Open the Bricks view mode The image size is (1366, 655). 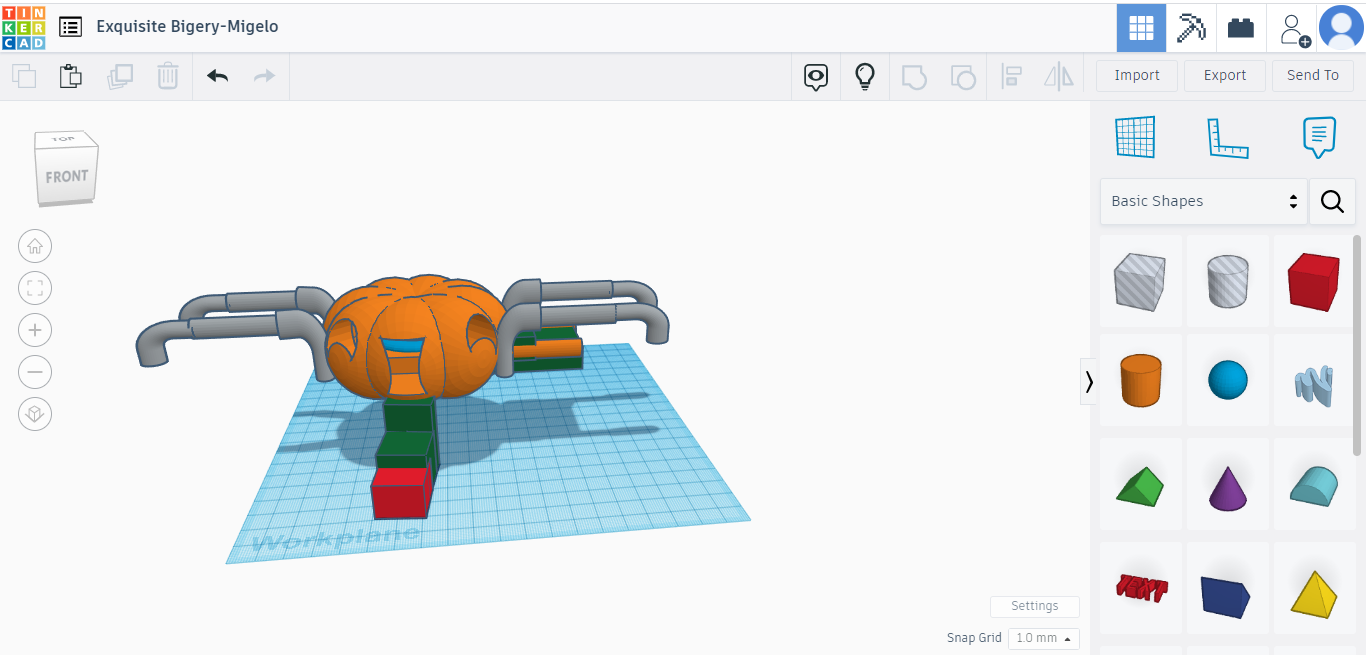click(x=1241, y=27)
